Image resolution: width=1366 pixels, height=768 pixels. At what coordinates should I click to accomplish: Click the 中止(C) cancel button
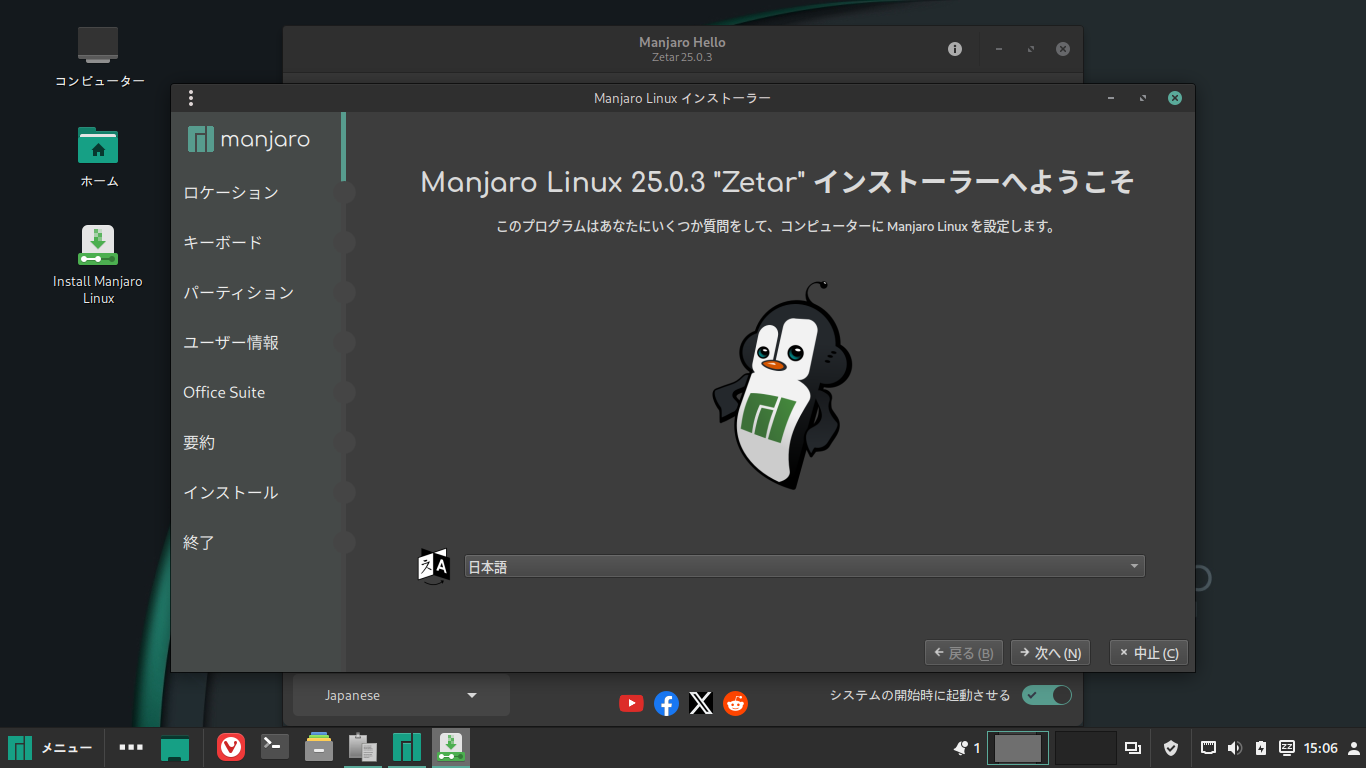(1149, 653)
